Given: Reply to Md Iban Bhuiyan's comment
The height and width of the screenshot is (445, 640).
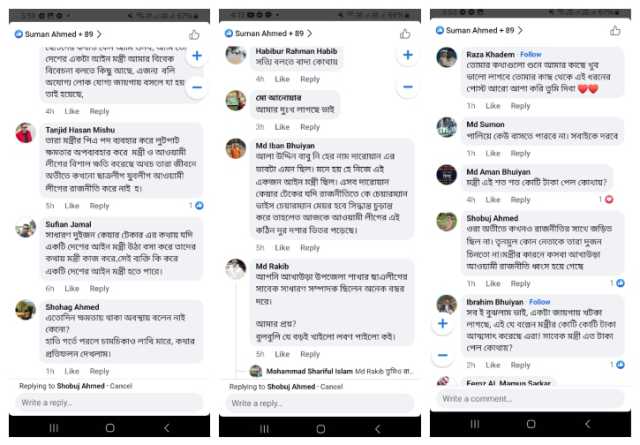Looking at the screenshot, I should [310, 248].
